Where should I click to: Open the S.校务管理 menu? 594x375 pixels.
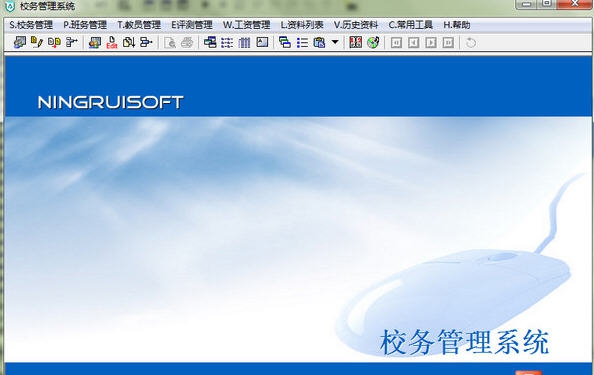click(x=31, y=25)
